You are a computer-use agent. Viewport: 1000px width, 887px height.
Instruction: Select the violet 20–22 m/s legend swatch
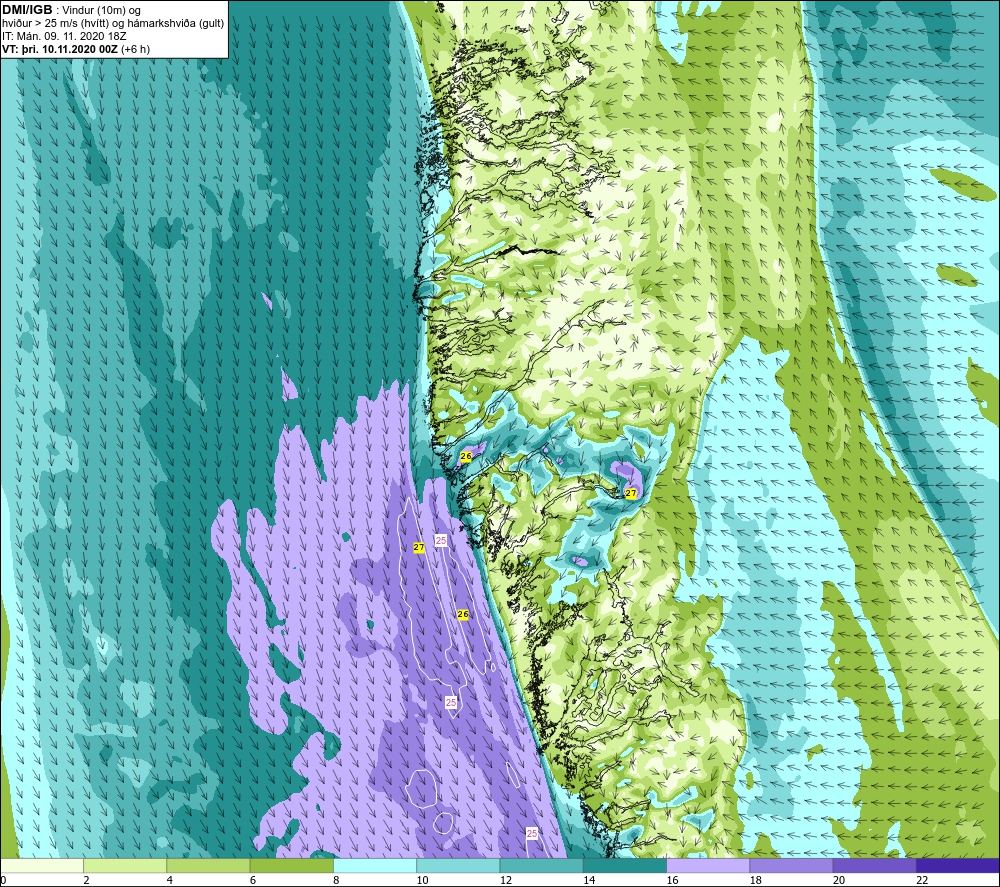[874, 865]
